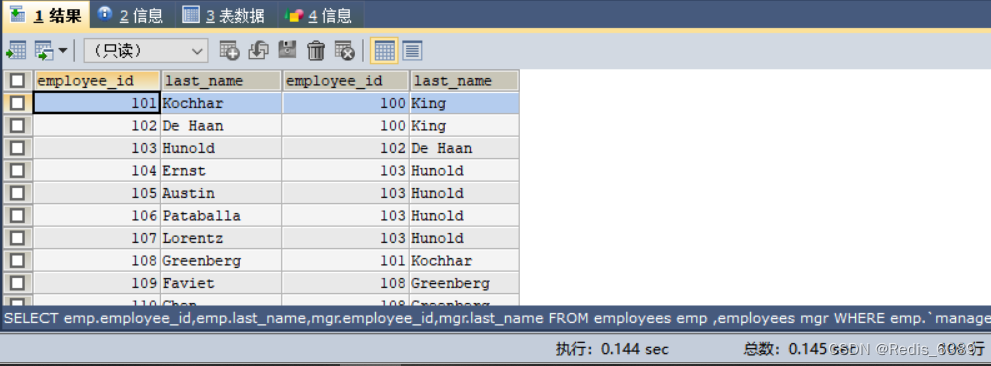Click the SELECT emp.employee_id query text bar
Viewport: 991px width, 366px height.
[x=496, y=318]
